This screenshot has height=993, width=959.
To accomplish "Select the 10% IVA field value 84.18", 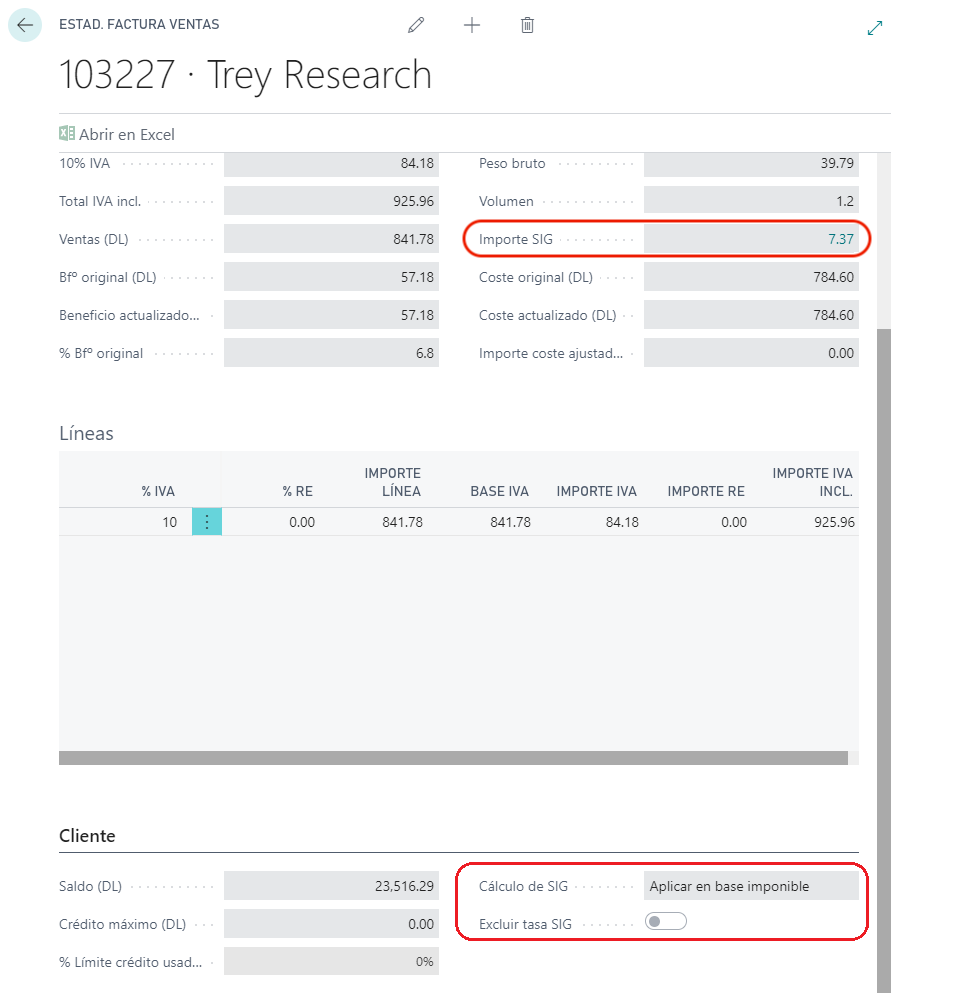I will click(x=331, y=163).
